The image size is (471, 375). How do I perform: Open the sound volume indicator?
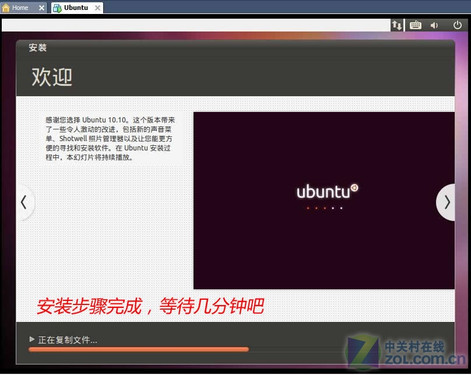[434, 25]
